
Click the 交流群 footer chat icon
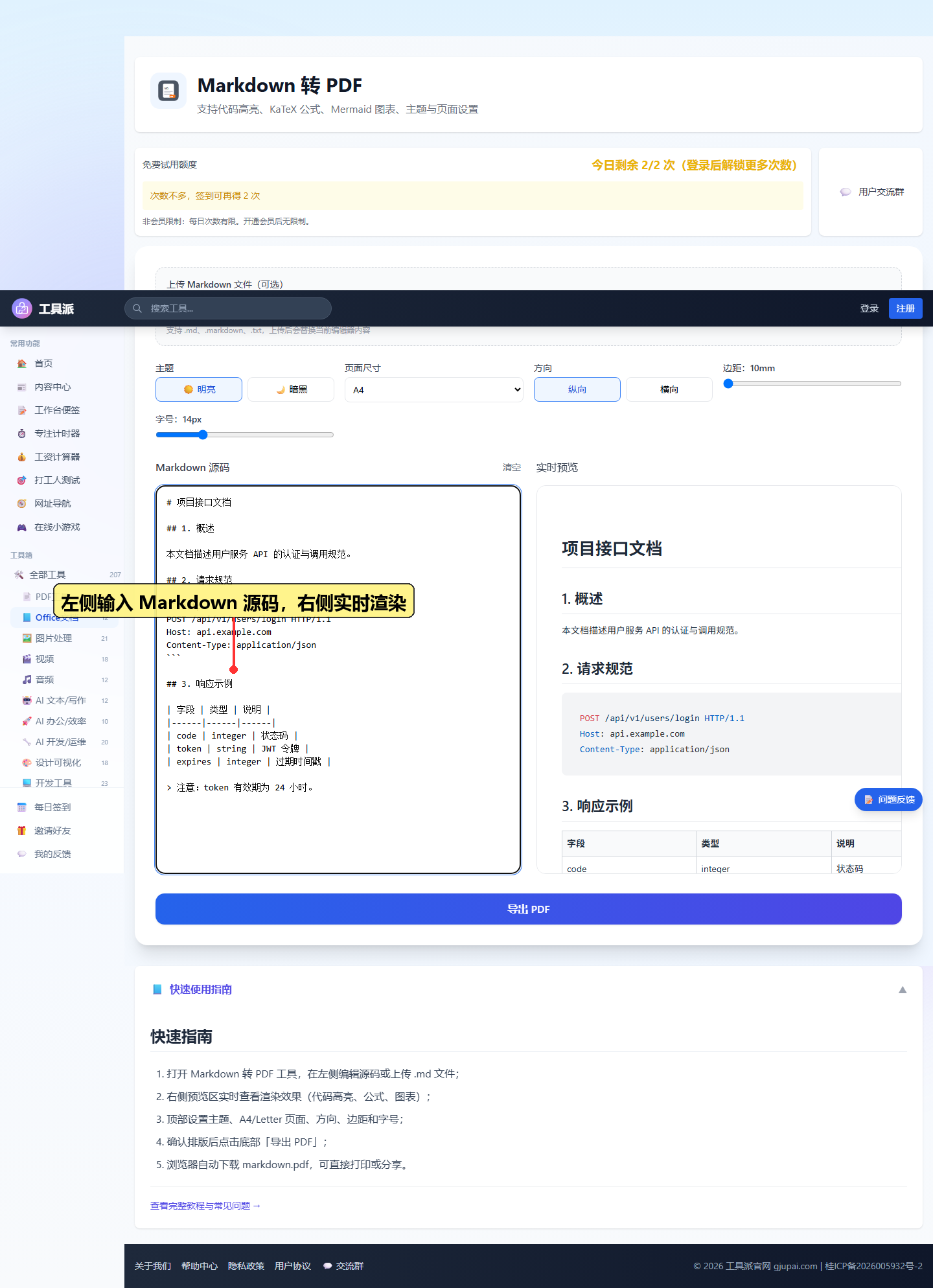click(x=328, y=1266)
